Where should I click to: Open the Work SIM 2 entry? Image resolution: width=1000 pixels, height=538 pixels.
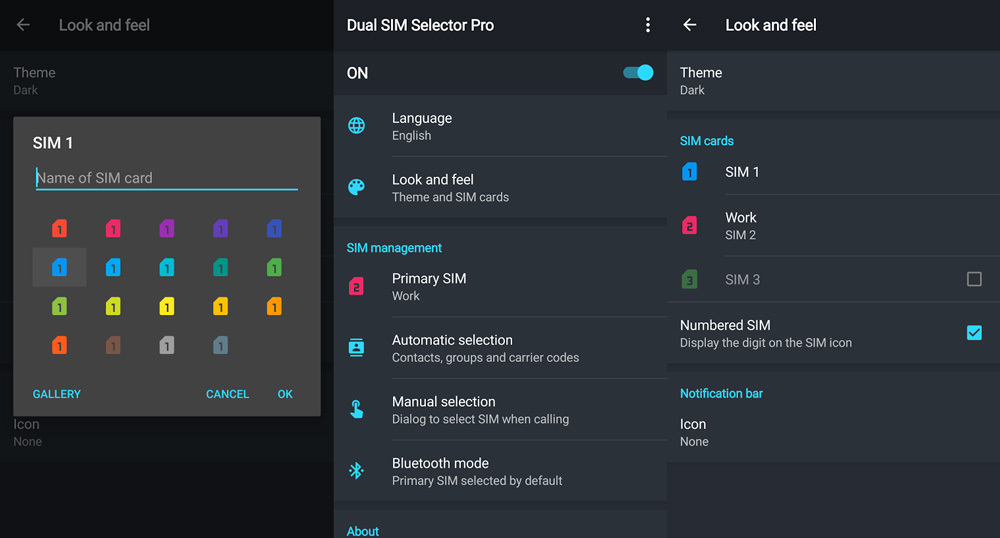pyautogui.click(x=833, y=226)
